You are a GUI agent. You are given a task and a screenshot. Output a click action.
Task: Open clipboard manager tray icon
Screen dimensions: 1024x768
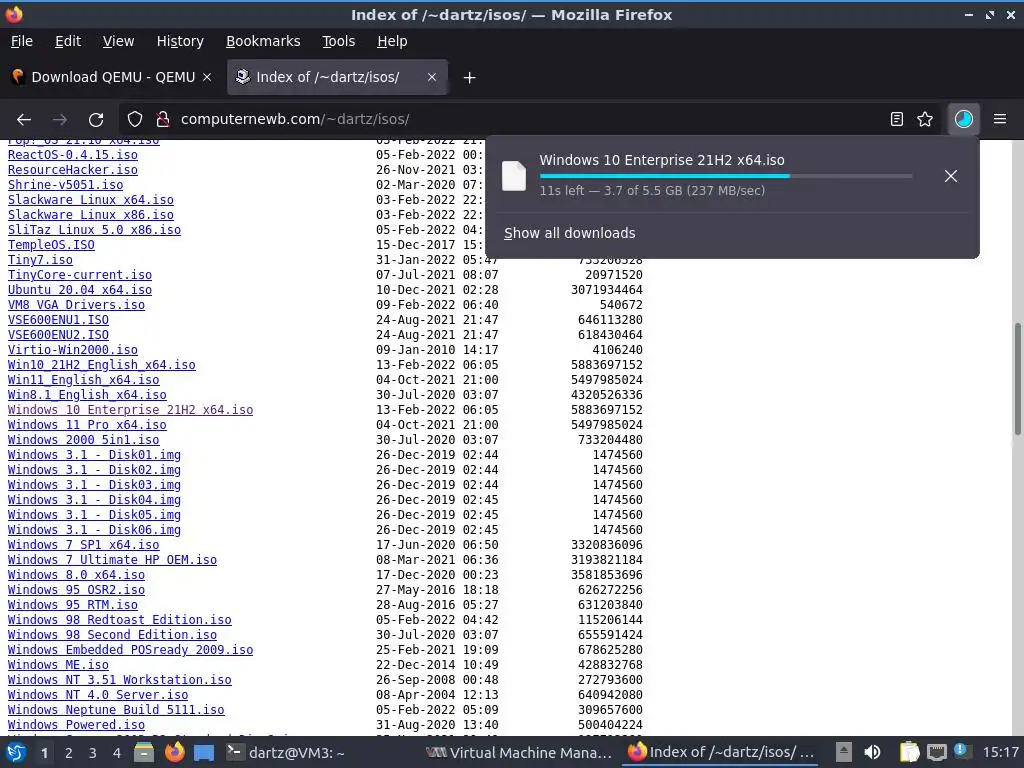(x=908, y=752)
